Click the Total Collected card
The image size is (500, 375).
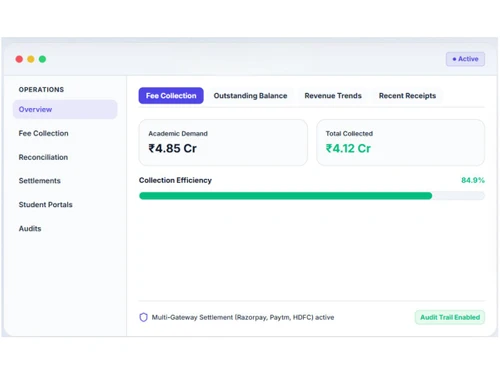400,143
